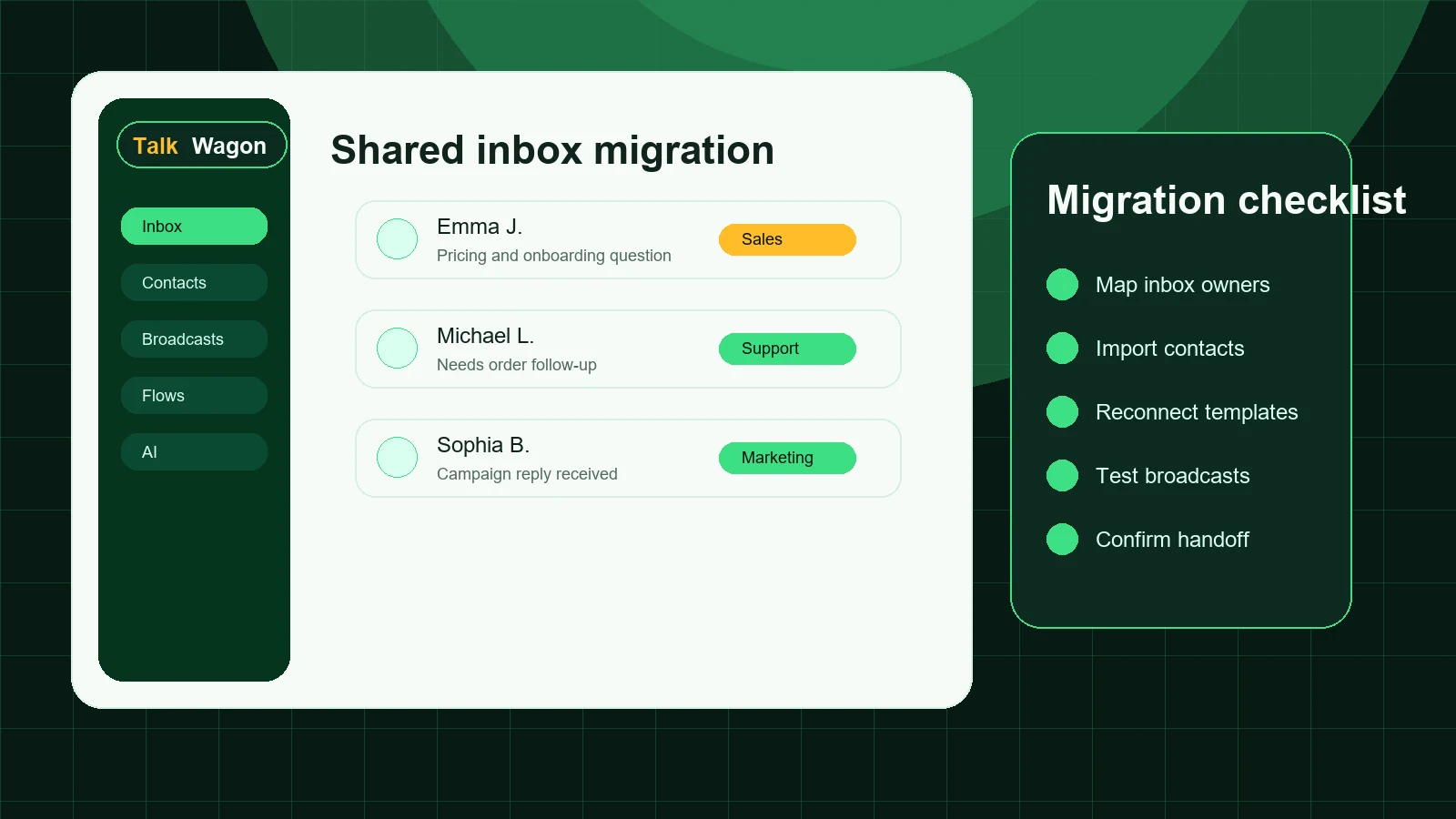Click 'Reconnect templates' checklist text
Image resolution: width=1456 pixels, height=819 pixels.
(x=1197, y=412)
